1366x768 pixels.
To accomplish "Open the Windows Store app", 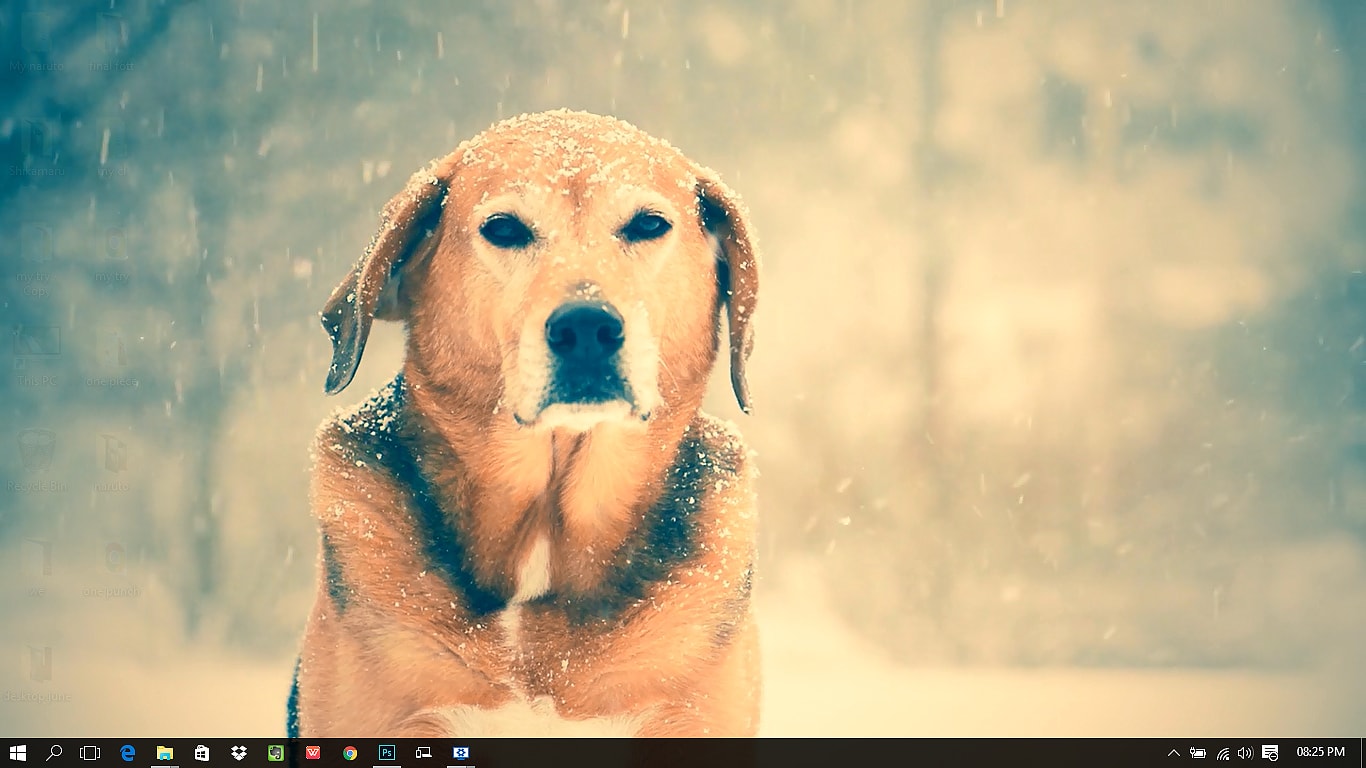I will tap(200, 751).
